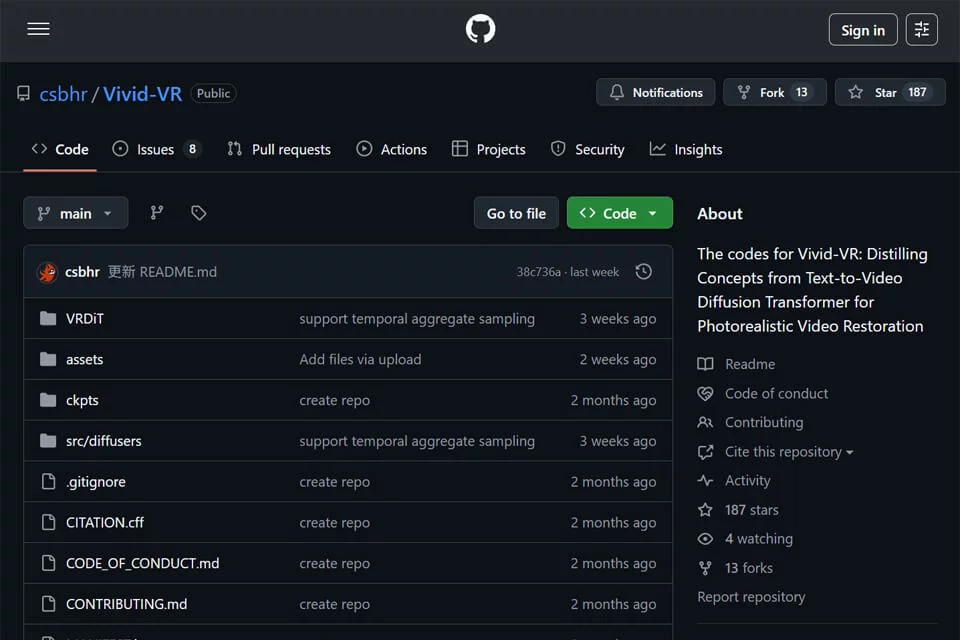
Task: Click the CODE_OF_CONDUCT.md file icon
Action: [48, 563]
